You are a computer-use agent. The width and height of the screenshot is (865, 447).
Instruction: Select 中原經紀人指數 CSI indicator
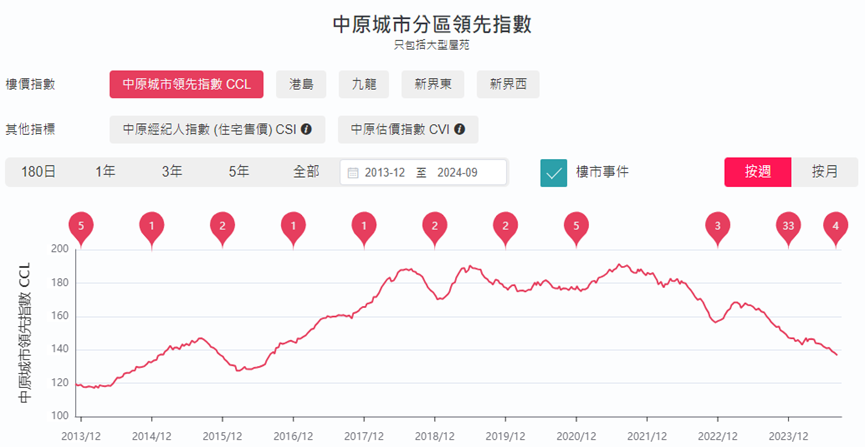217,130
